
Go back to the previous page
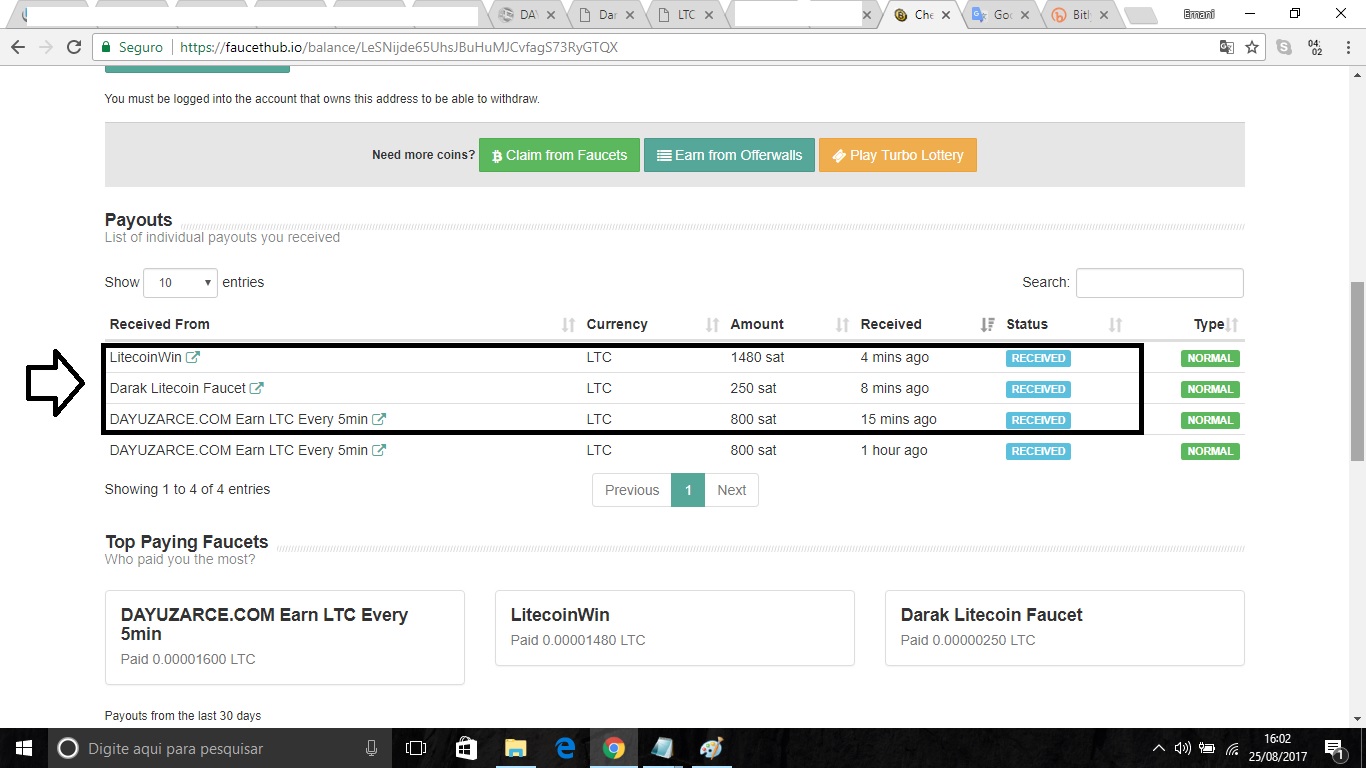click(18, 47)
